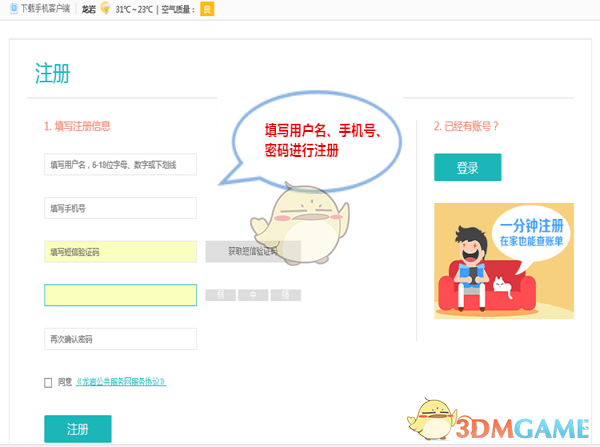600x447 pixels.
Task: Click the yellow chick mascot under speech bubble
Action: coord(300,223)
